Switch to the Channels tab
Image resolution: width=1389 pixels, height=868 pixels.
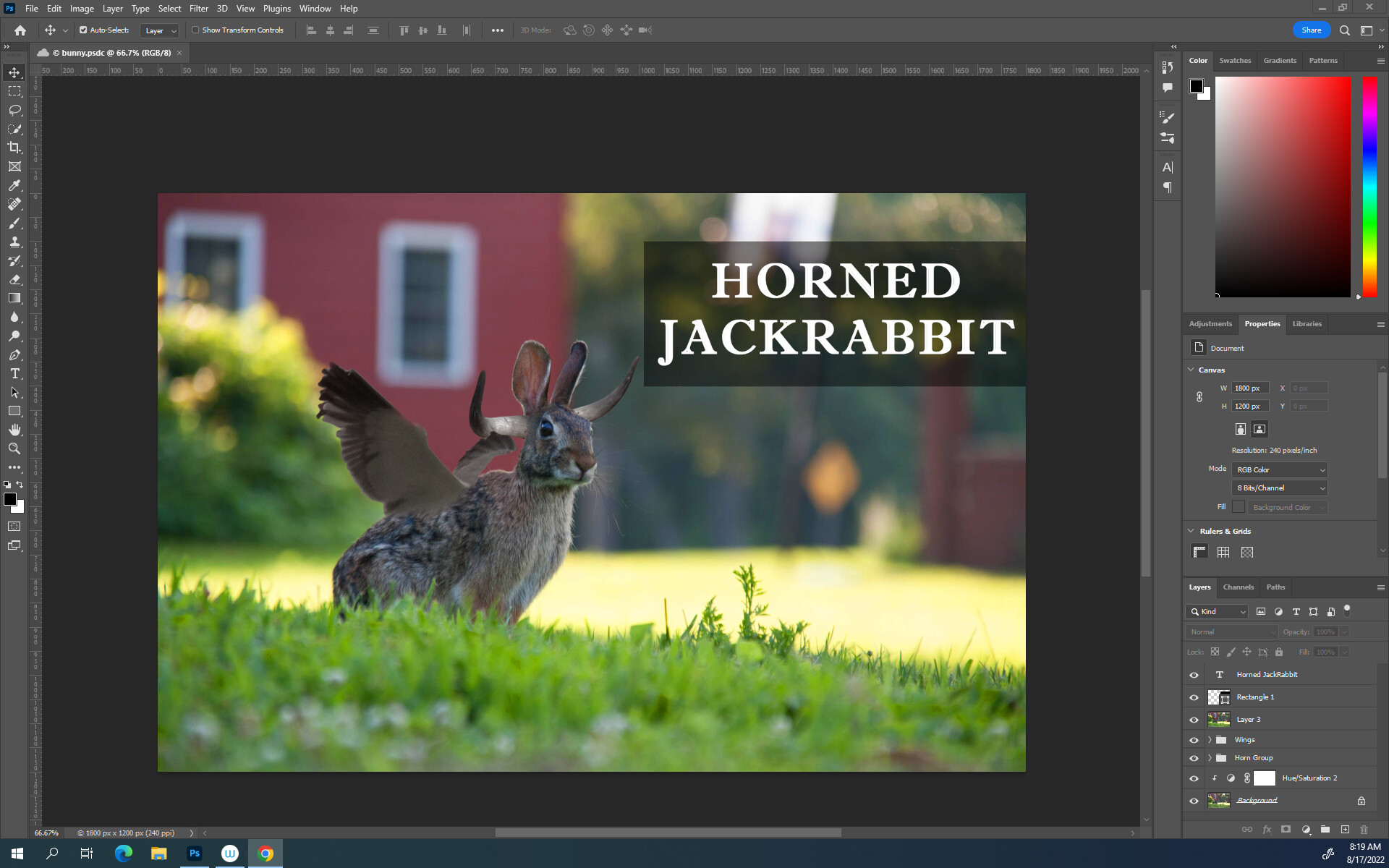tap(1238, 587)
